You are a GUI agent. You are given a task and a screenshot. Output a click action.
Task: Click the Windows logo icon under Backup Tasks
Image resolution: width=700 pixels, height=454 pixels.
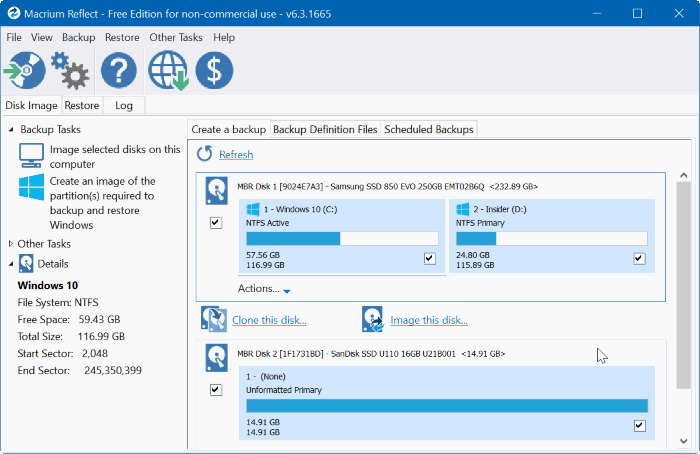[31, 187]
